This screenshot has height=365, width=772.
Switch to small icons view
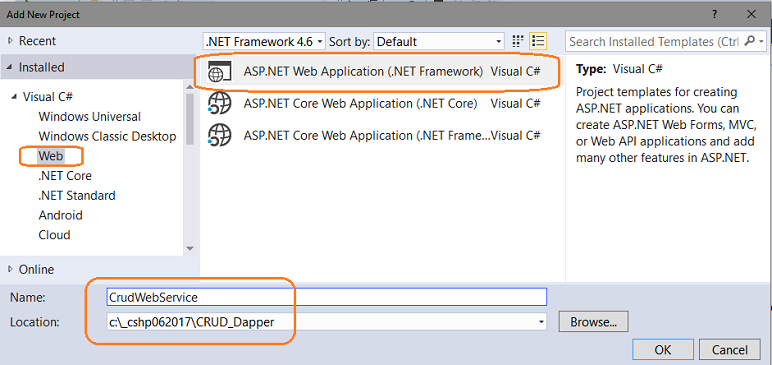(517, 41)
